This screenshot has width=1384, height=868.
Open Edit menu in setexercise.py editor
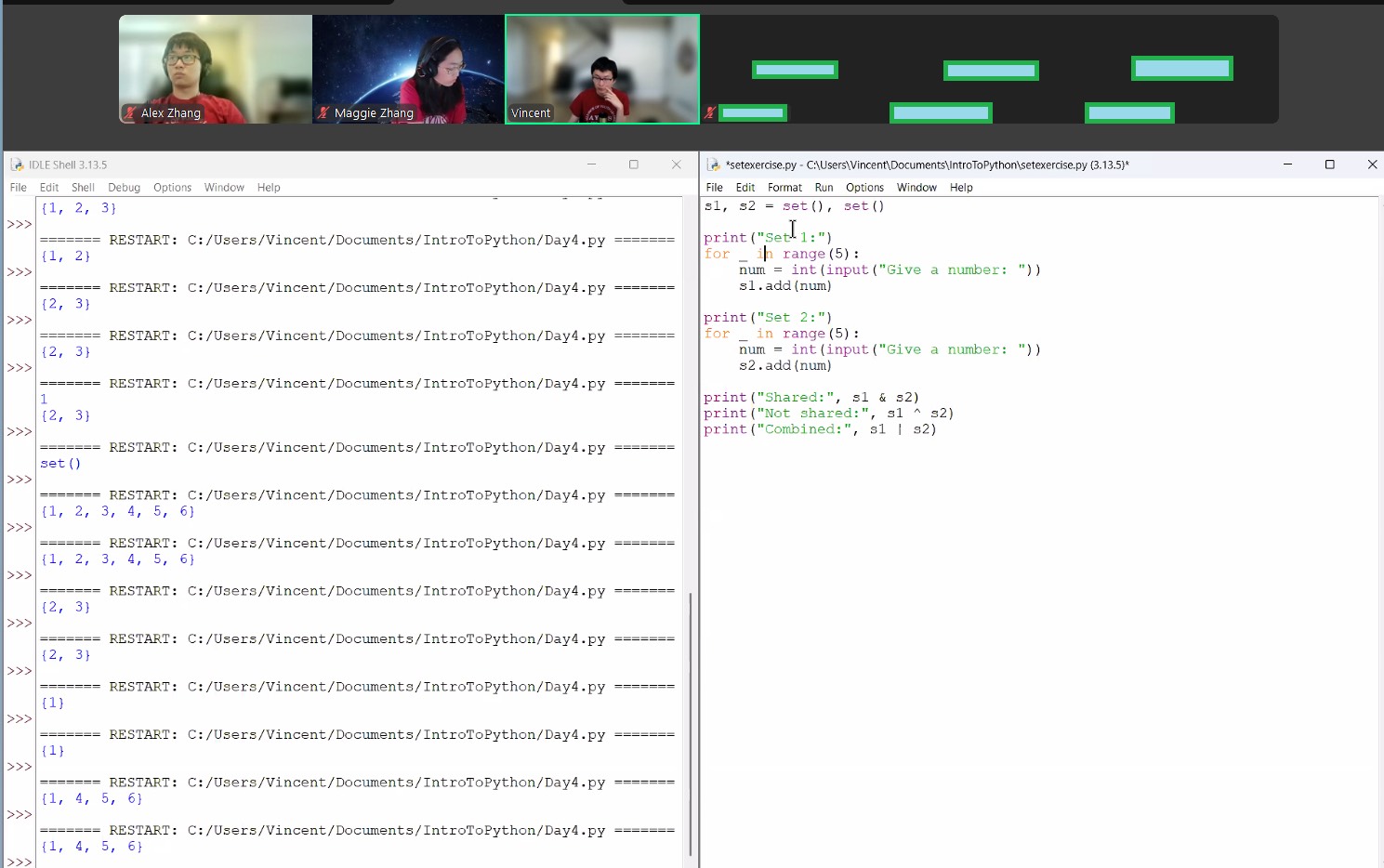[745, 188]
